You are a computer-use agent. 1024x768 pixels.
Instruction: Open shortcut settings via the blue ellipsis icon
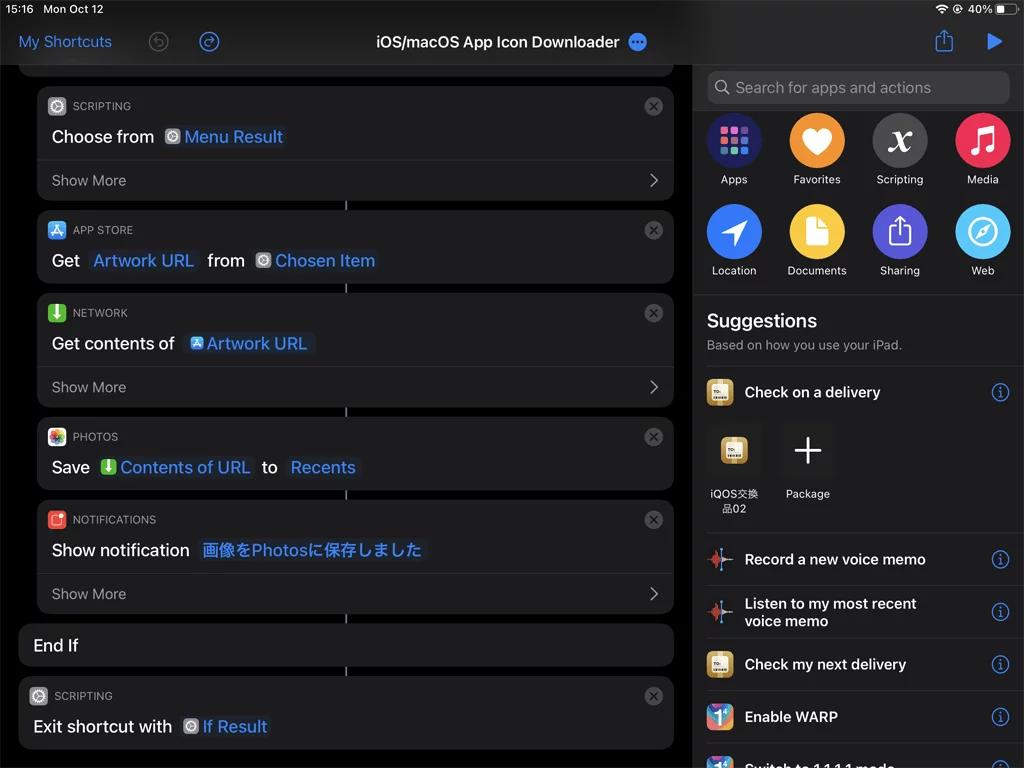[637, 42]
